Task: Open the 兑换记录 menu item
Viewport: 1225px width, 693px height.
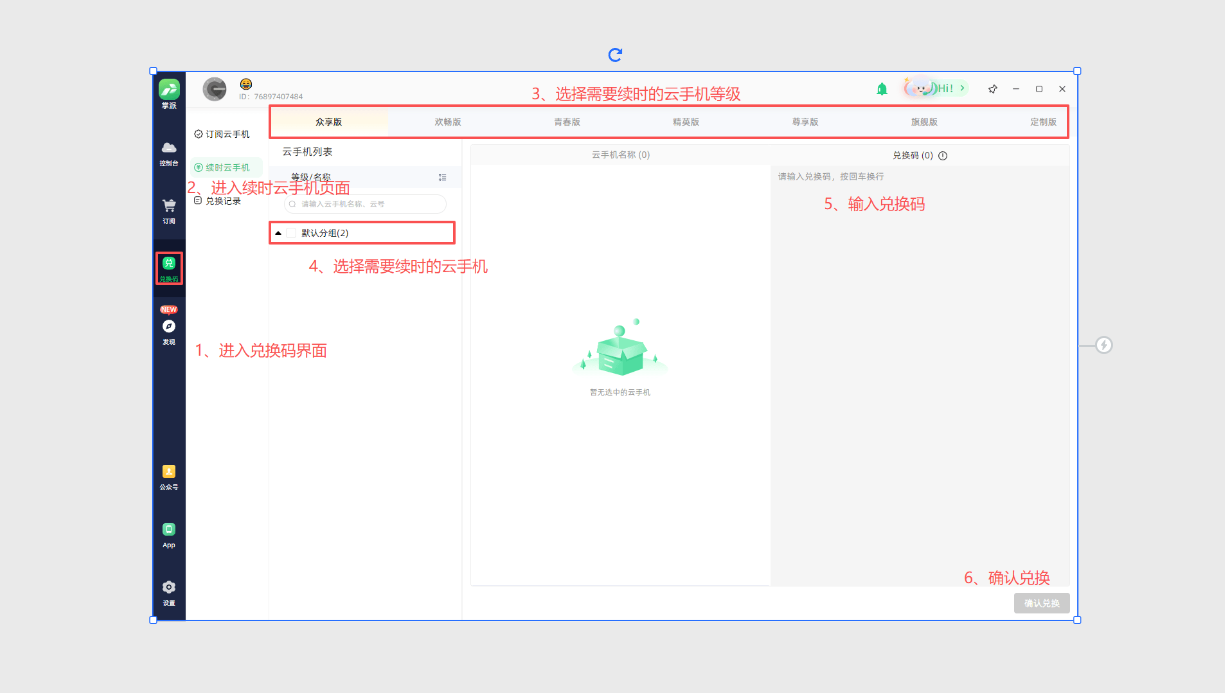Action: 218,200
